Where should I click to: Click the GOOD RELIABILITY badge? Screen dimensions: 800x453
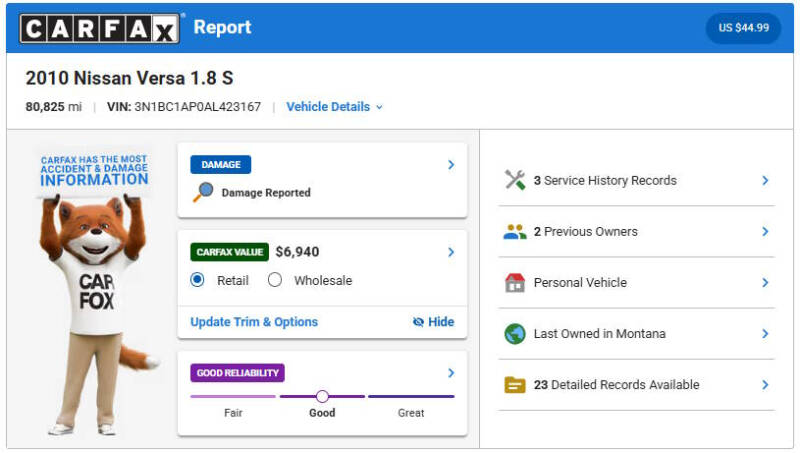(x=238, y=373)
